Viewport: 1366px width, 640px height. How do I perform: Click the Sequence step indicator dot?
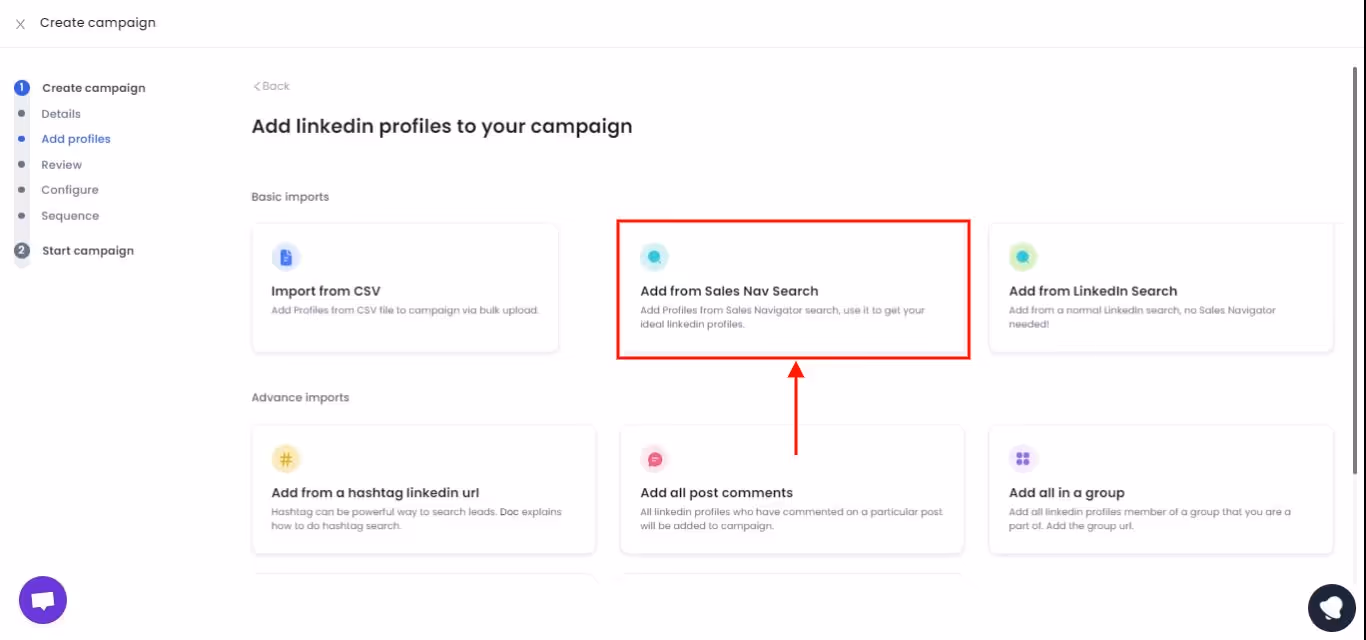pyautogui.click(x=21, y=215)
